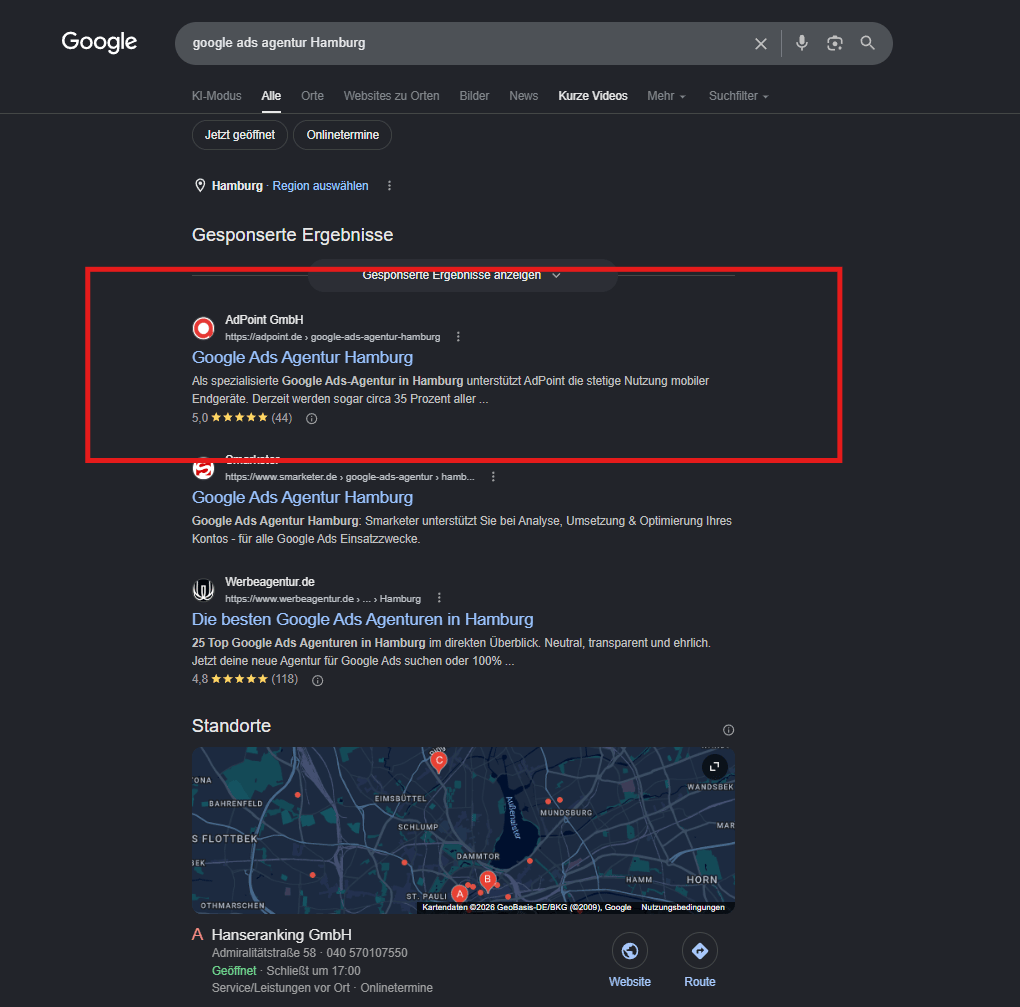Open the News tab
The width and height of the screenshot is (1020, 1007).
(x=523, y=96)
